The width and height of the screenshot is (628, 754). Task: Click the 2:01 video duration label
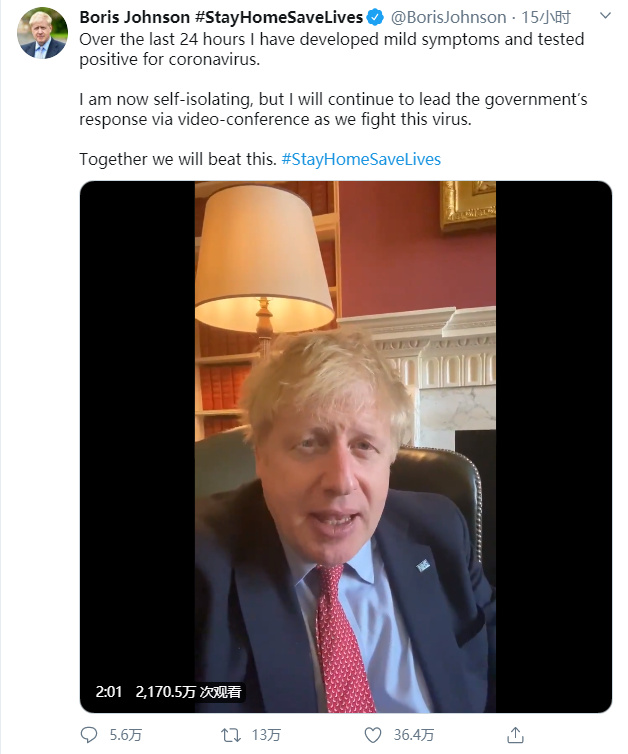coord(109,691)
